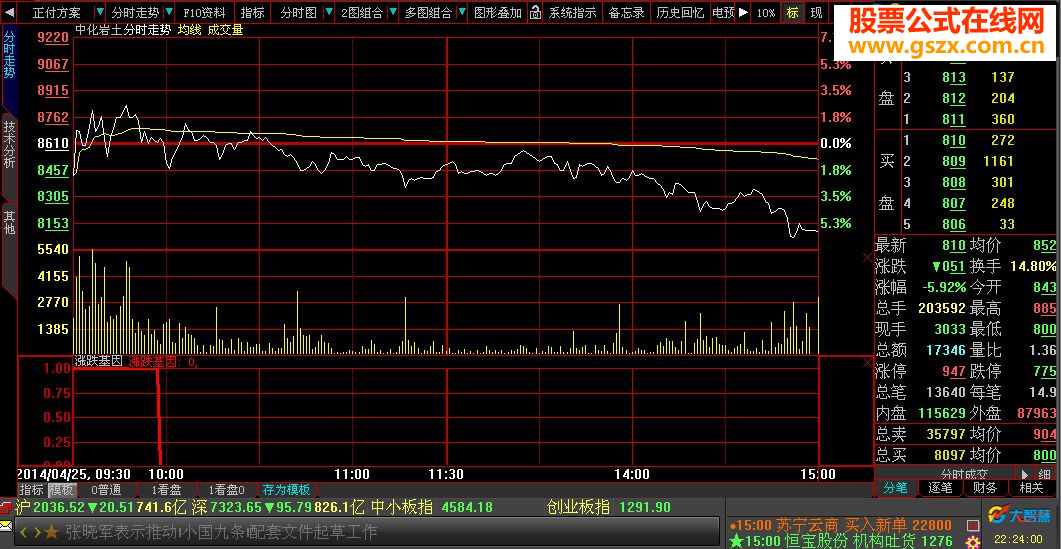Image resolution: width=1061 pixels, height=549 pixels.
Task: Switch to 技术分析 side tab
Action: [8, 143]
